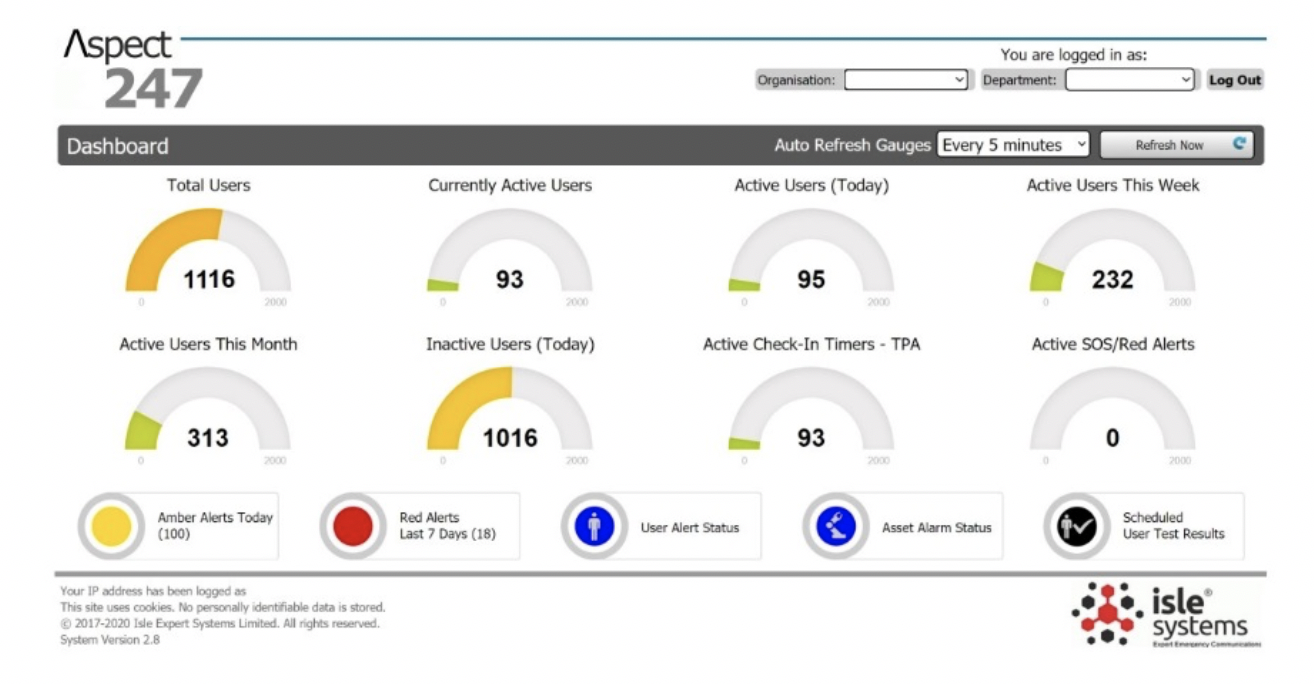Image resolution: width=1314 pixels, height=684 pixels.
Task: Open the Asset Alarm Status label
Action: 937,527
